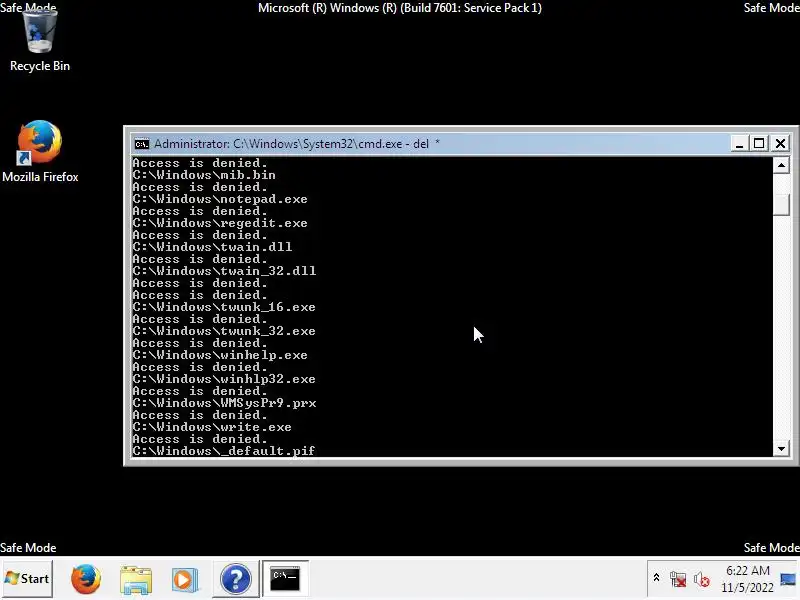Click the Show desktop button

coord(788,580)
